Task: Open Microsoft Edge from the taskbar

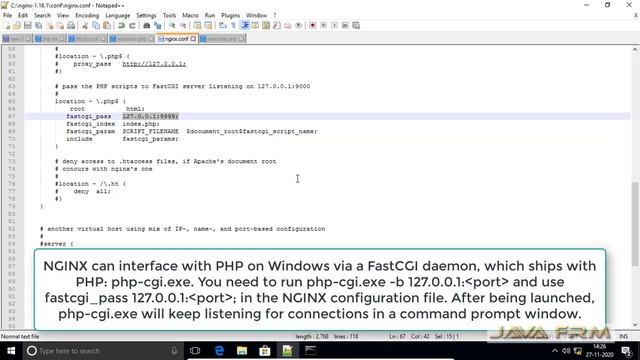Action: pos(219,351)
